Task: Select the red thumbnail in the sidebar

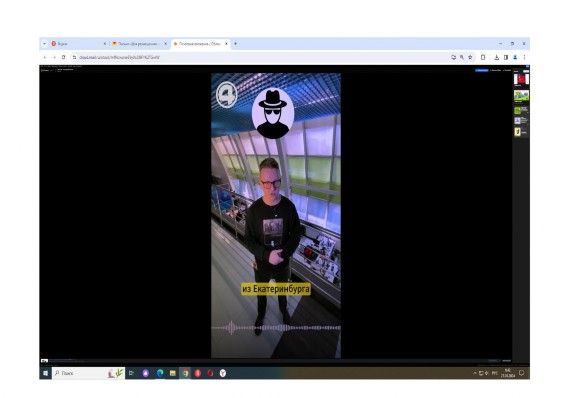Action: 521,79
